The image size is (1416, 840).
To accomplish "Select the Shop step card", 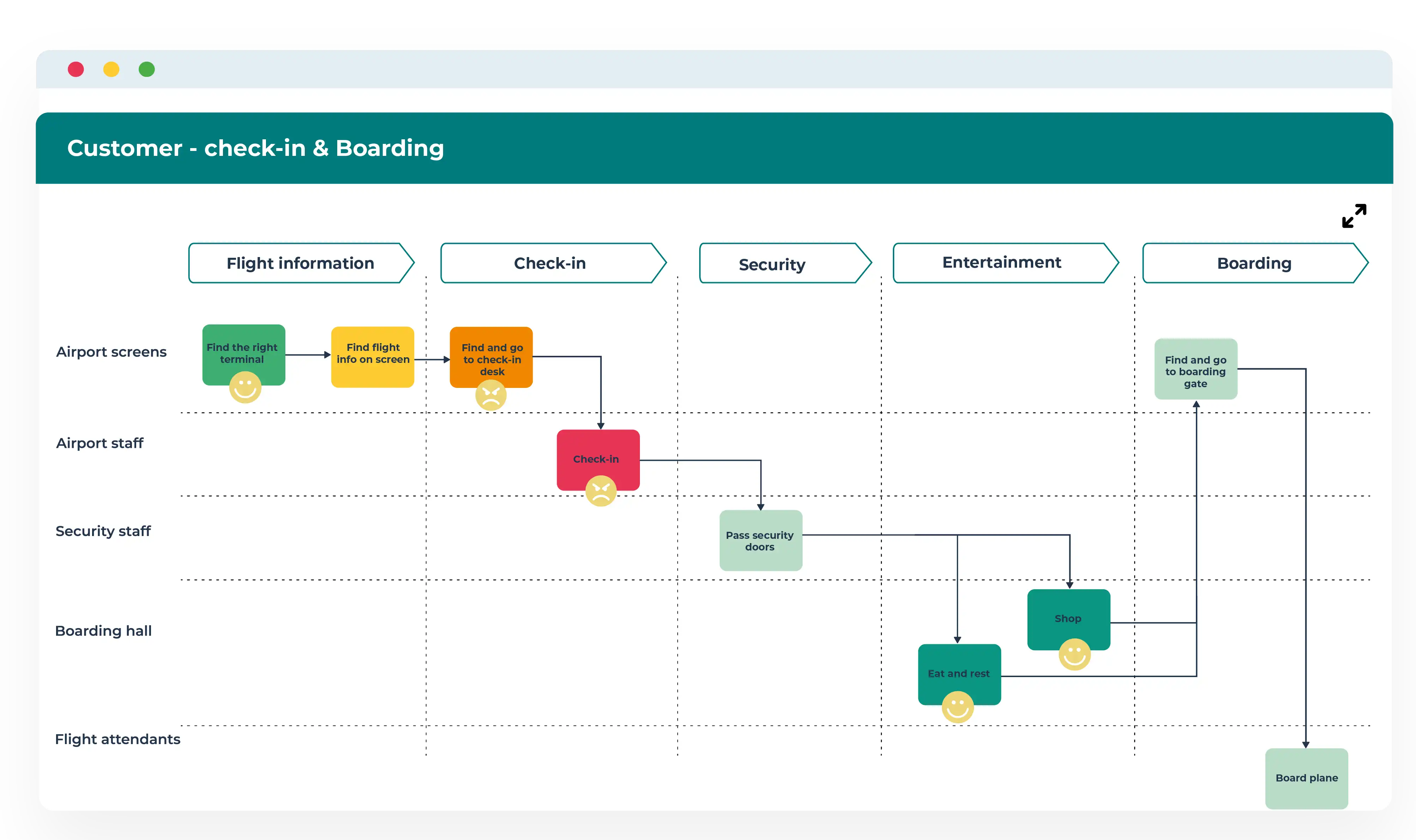I will pyautogui.click(x=1069, y=620).
